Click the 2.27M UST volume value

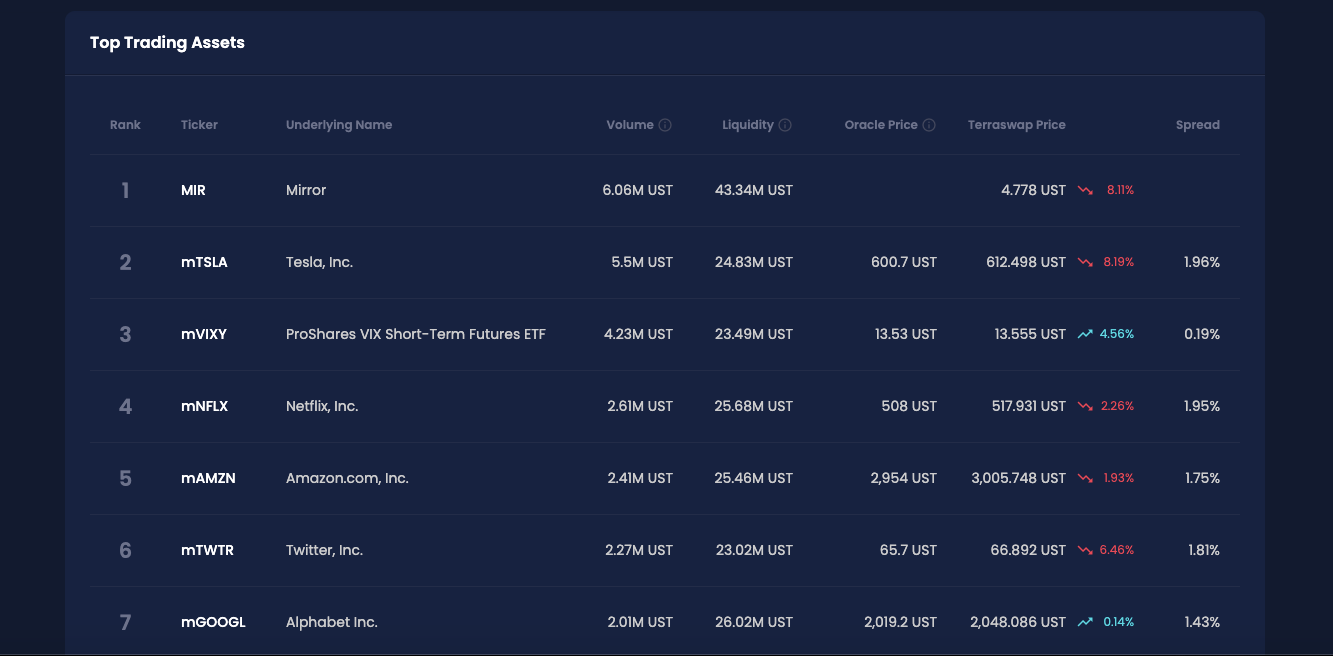click(x=640, y=550)
